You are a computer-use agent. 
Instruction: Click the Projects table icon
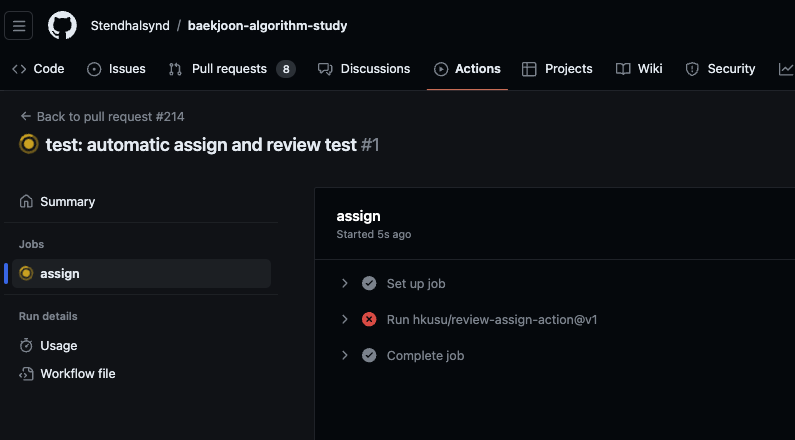click(x=529, y=69)
